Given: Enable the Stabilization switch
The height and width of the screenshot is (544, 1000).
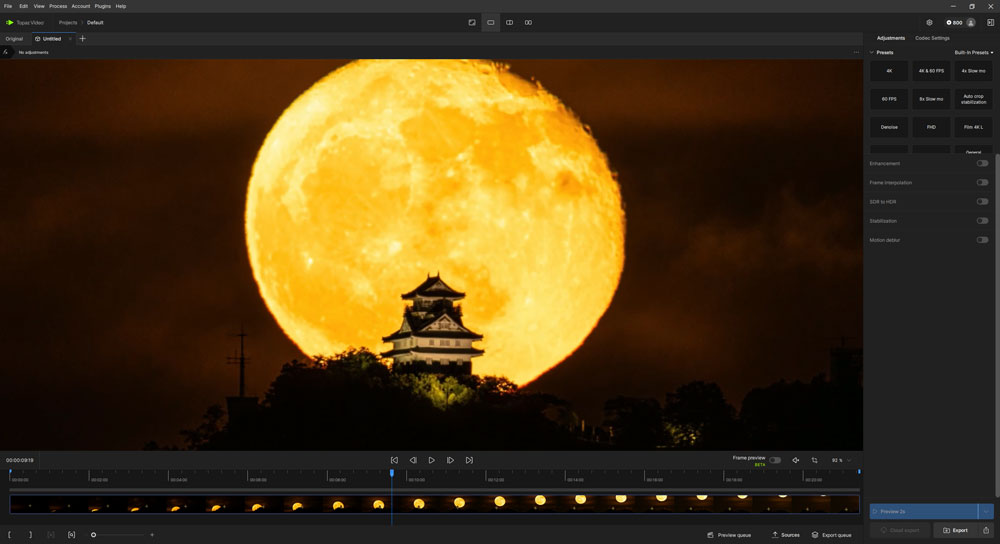Looking at the screenshot, I should (x=982, y=220).
